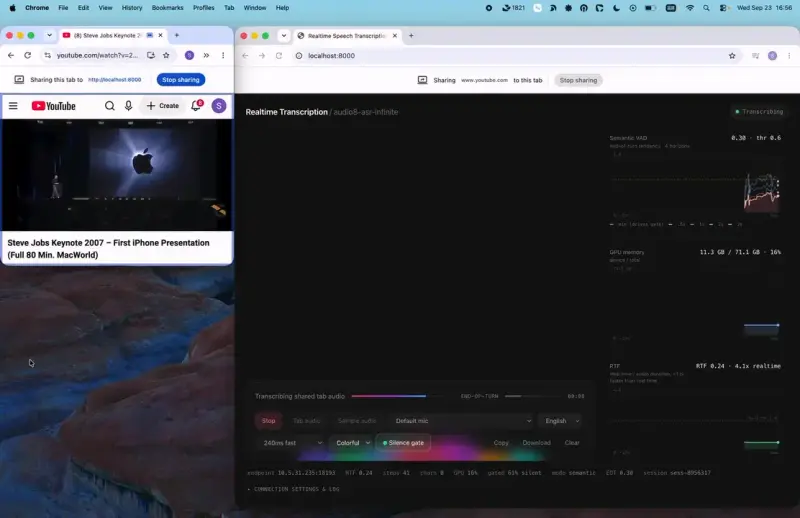Open tab search dropdown in YouTube window
This screenshot has height=518, width=800.
[49, 35]
